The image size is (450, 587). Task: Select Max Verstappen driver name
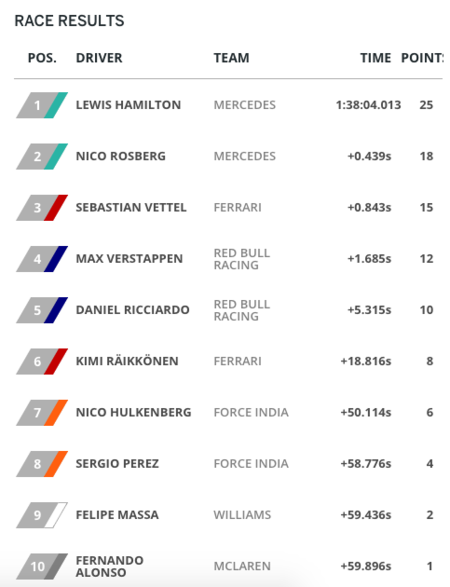[x=129, y=259]
